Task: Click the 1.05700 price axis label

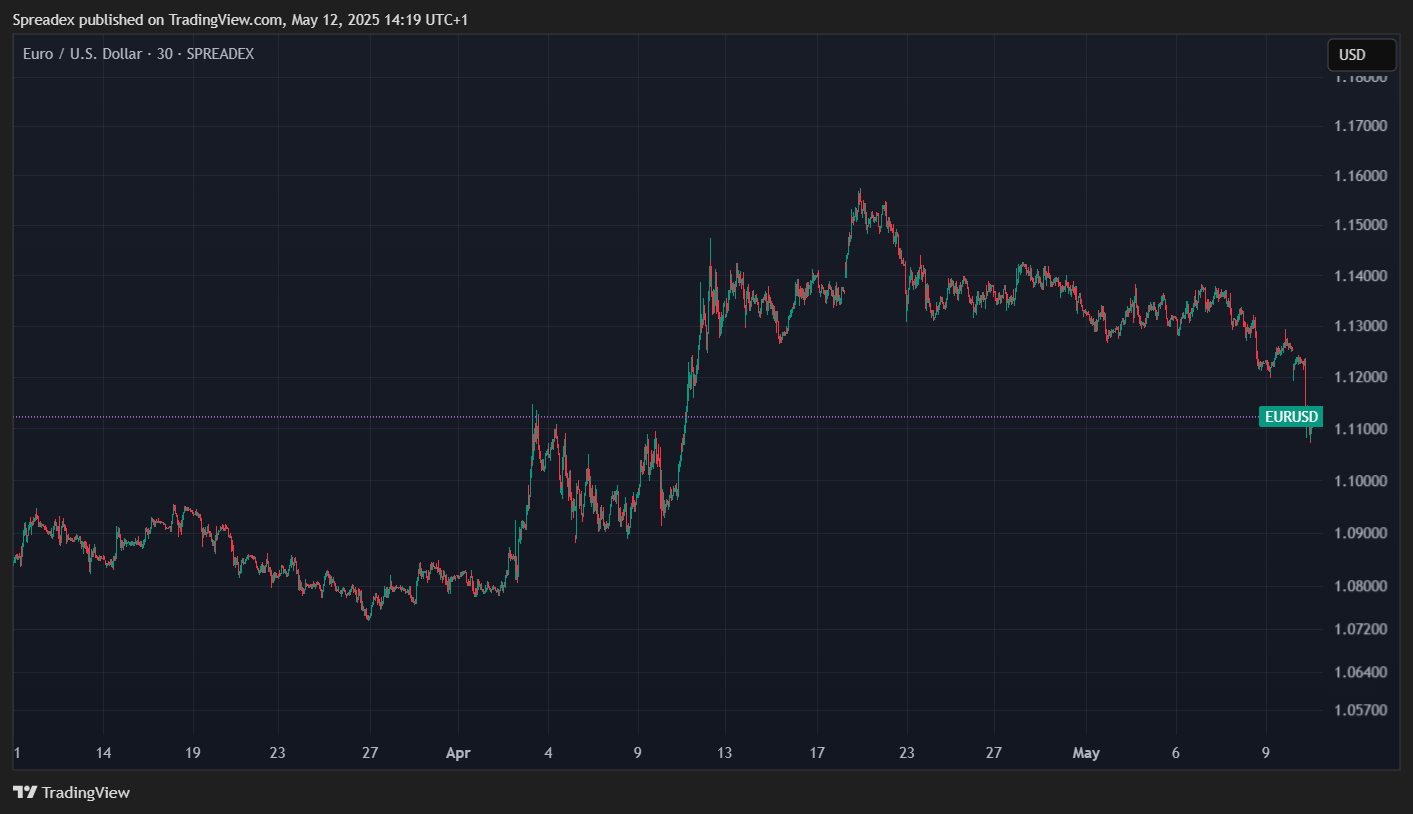Action: (1360, 710)
